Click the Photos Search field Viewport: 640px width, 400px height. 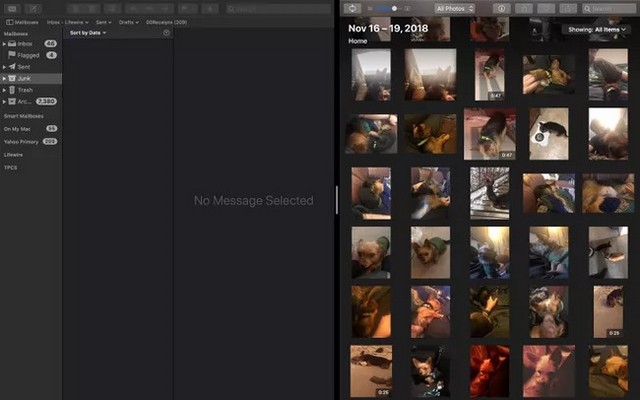click(x=609, y=8)
